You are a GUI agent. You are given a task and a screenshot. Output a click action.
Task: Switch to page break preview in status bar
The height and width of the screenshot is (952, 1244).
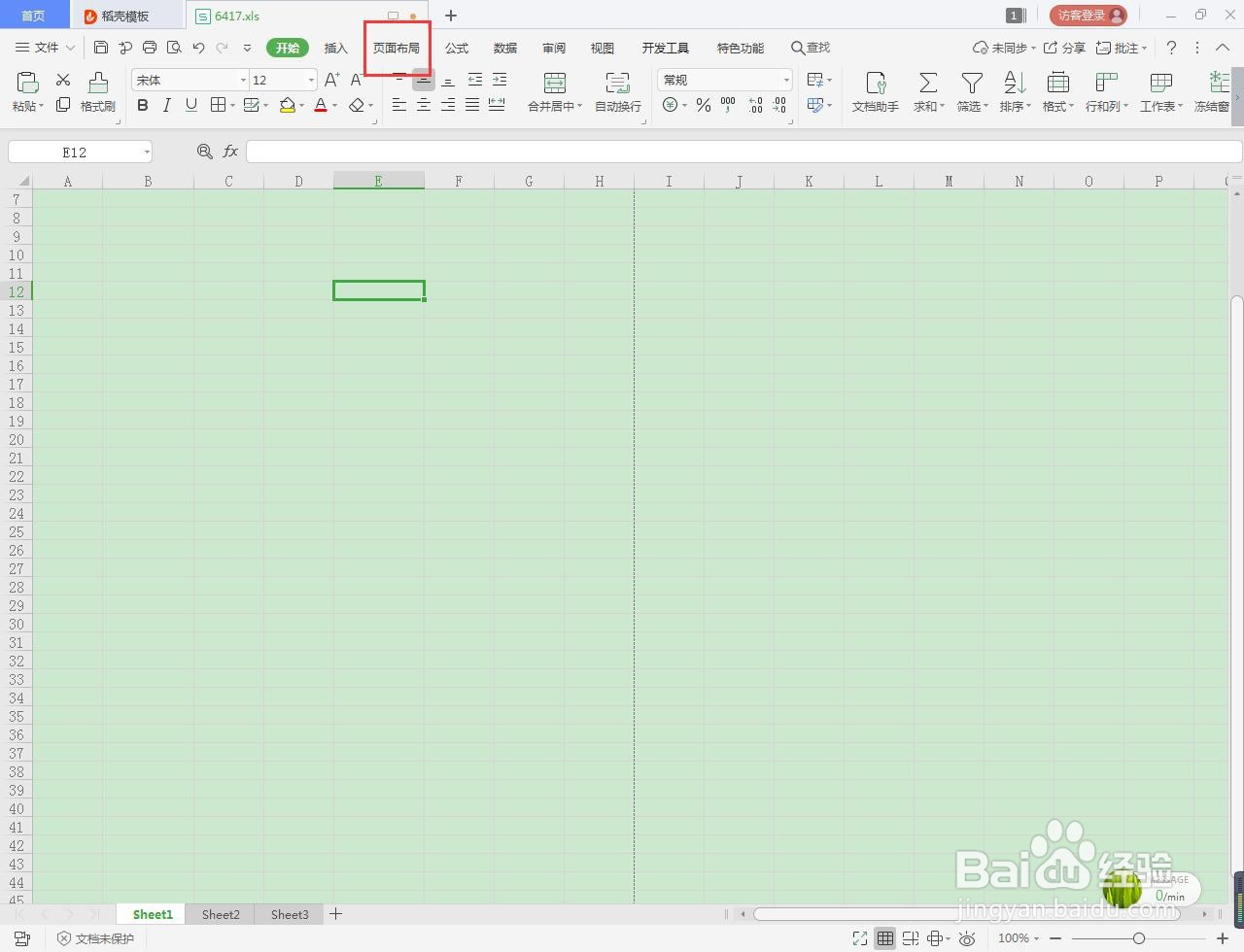coord(911,938)
